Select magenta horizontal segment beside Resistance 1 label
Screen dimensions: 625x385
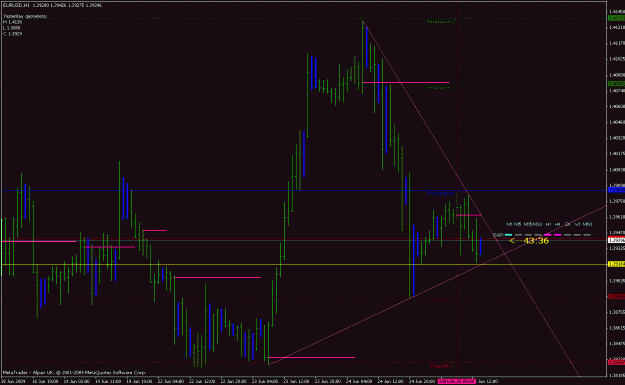(406, 82)
